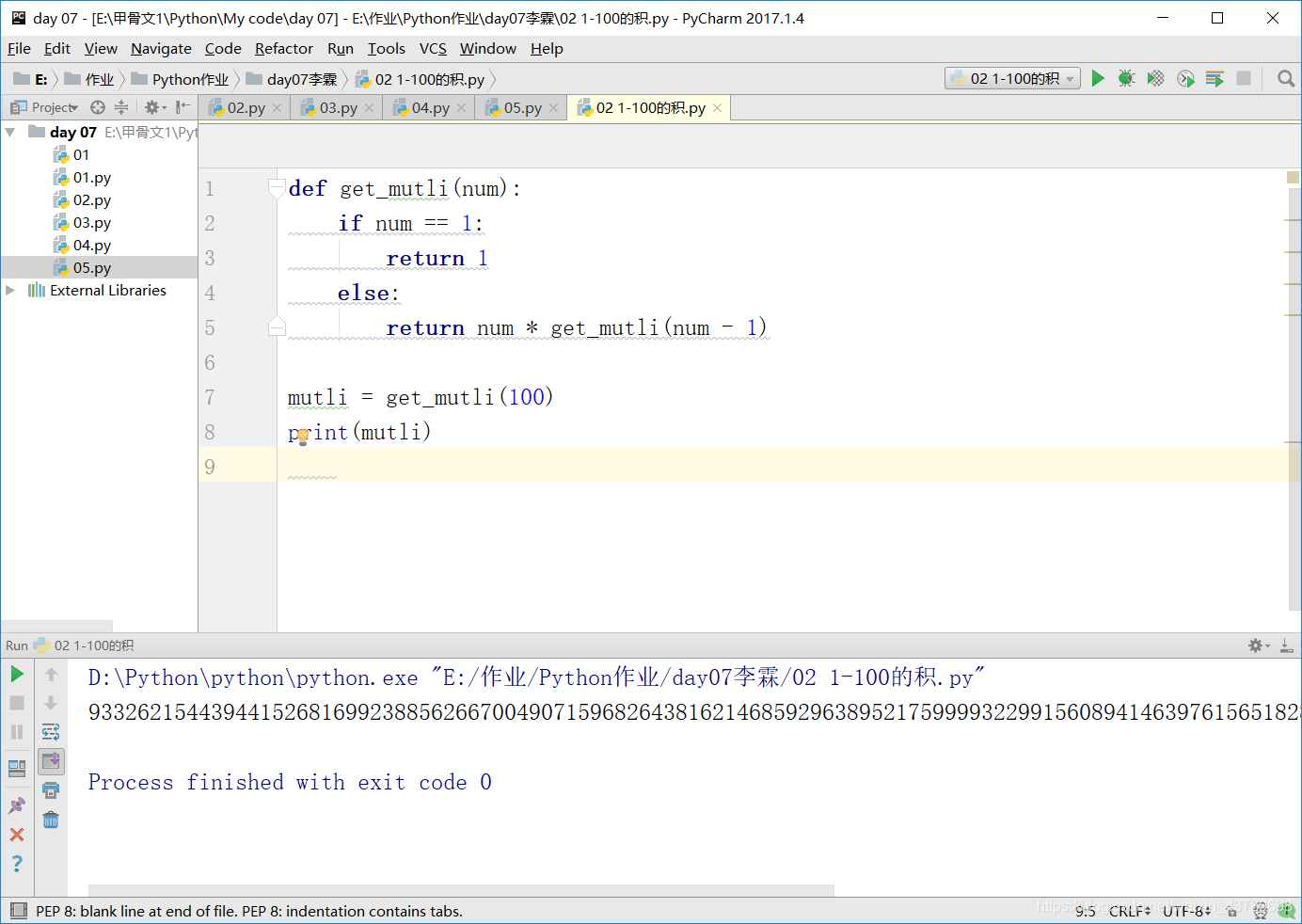Viewport: 1302px width, 924px height.
Task: Run with coverage using the toolbar icon
Action: [1156, 79]
